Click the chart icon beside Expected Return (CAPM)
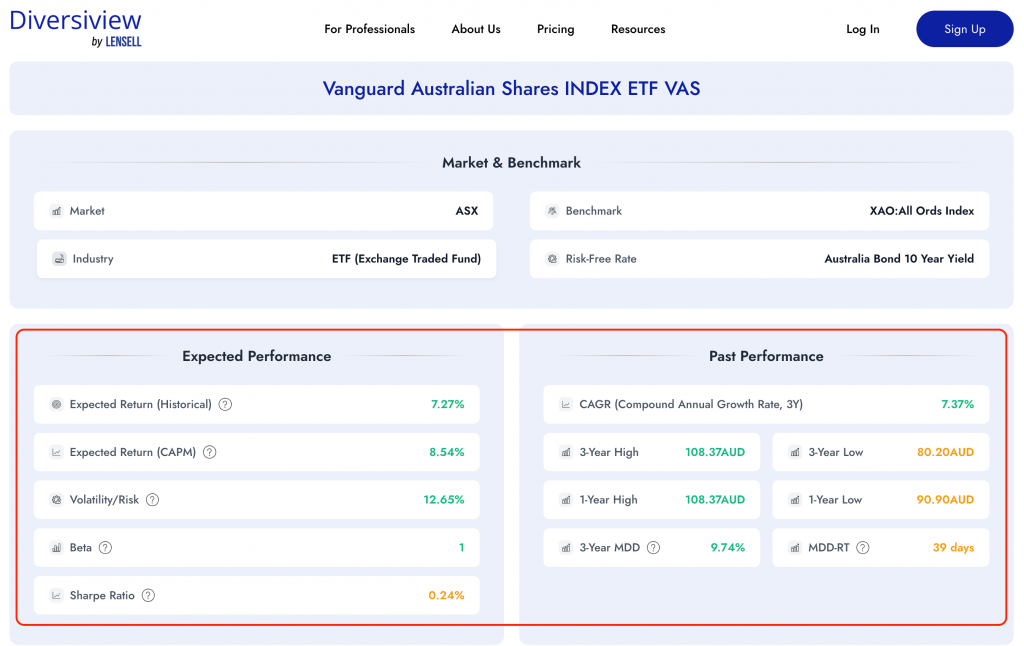 55,452
